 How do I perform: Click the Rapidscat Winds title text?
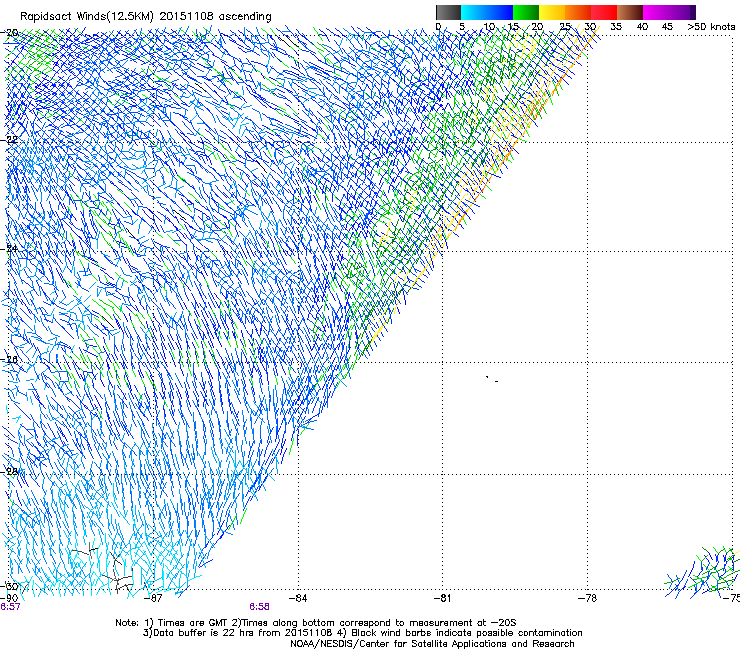tap(146, 16)
